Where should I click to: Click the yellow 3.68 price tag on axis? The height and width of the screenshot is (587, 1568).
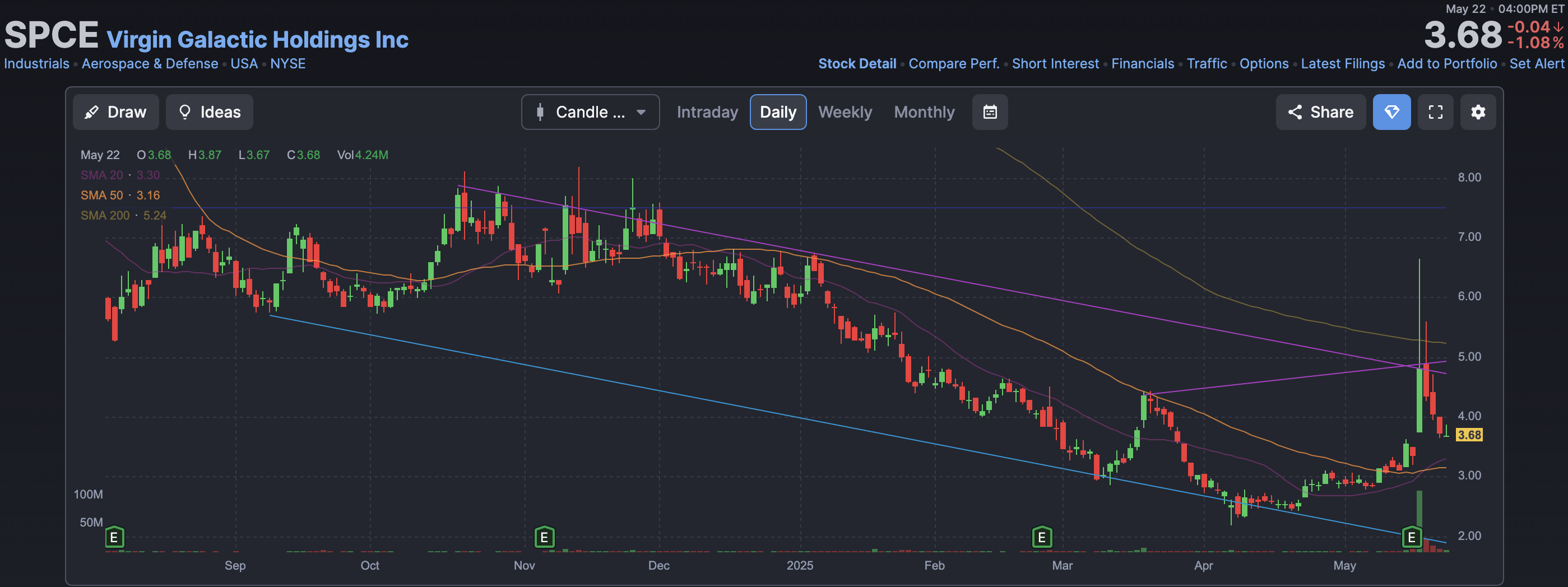(1469, 435)
